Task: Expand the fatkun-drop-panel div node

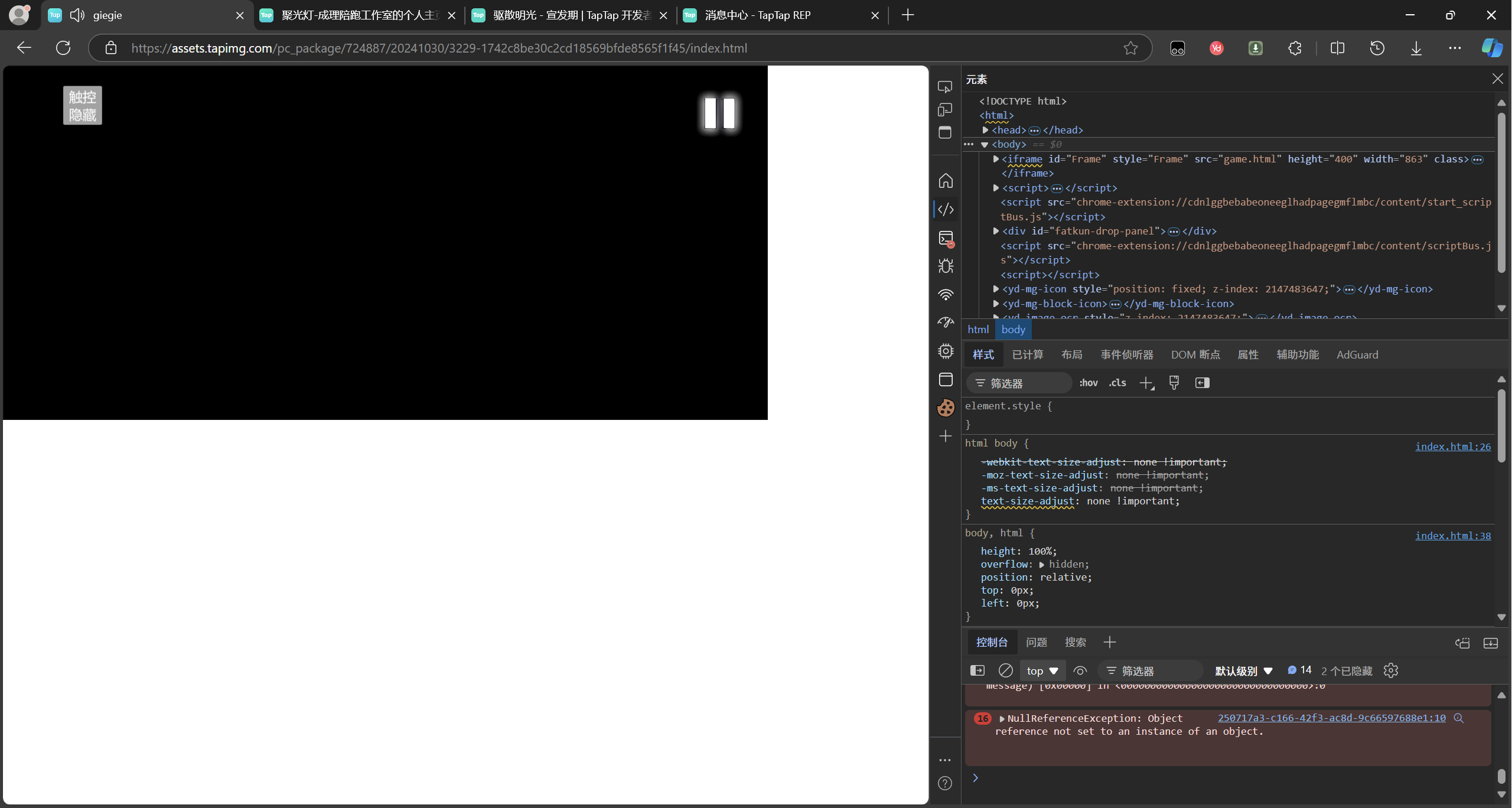Action: click(x=996, y=231)
